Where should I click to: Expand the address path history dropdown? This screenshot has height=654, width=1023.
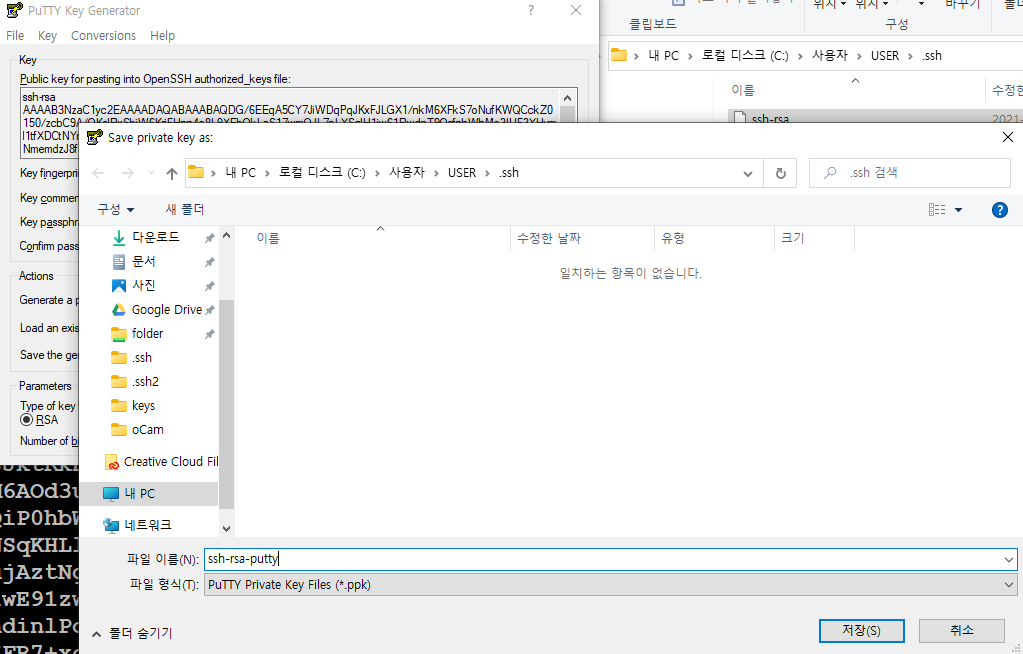[x=748, y=173]
